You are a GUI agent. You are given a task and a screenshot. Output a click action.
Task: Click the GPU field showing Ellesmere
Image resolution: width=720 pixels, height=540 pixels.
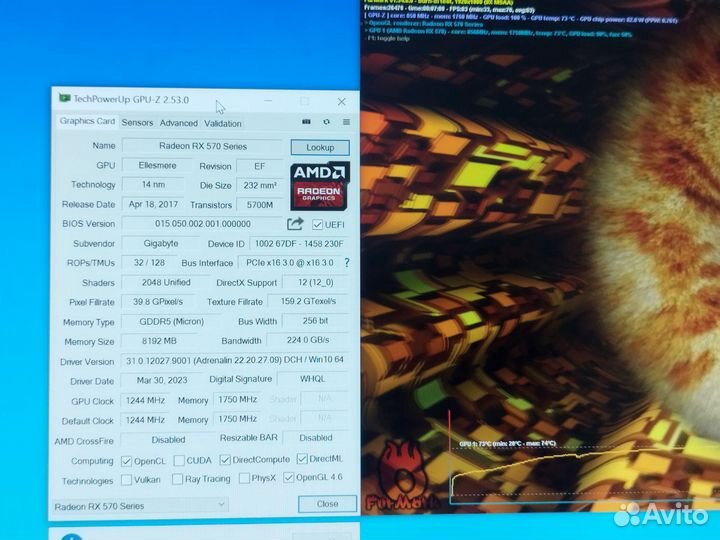(x=157, y=165)
